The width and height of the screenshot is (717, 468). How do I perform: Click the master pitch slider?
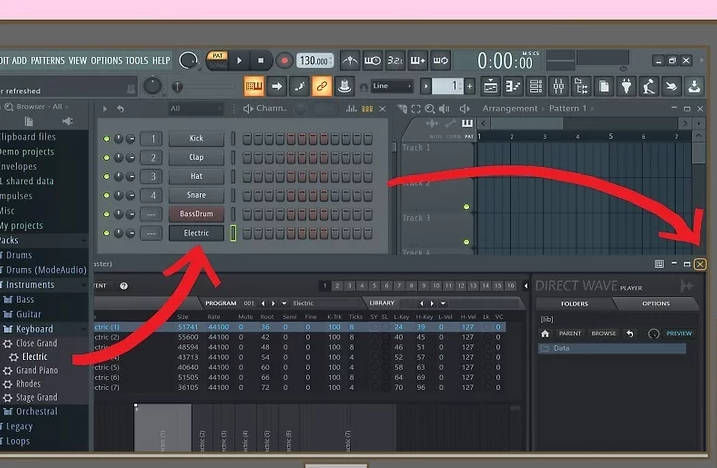pos(177,86)
